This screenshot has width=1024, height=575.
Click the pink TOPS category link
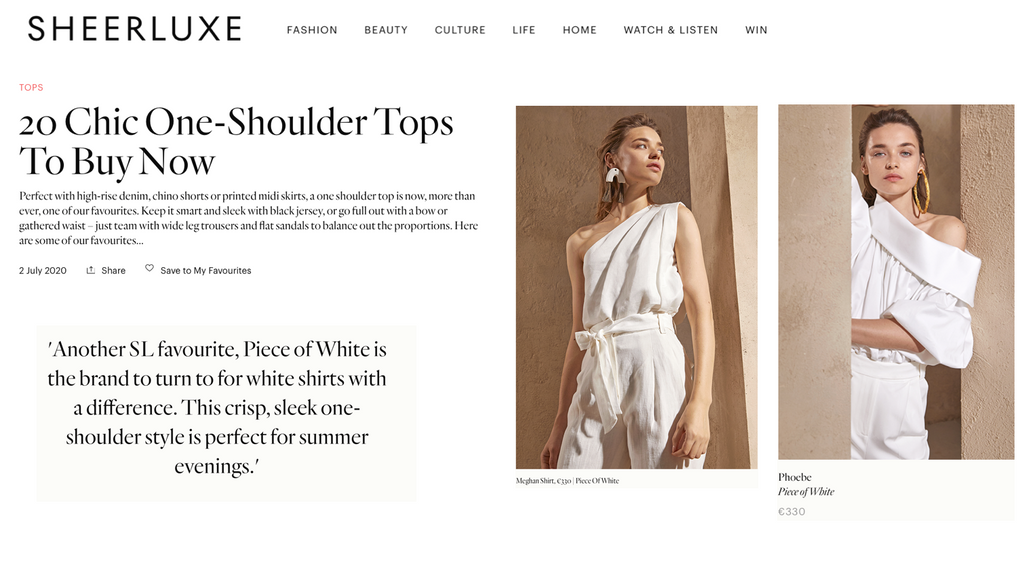click(31, 88)
